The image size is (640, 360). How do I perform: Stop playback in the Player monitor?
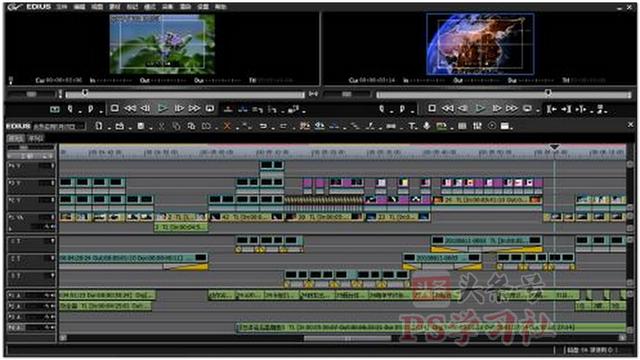[115, 108]
